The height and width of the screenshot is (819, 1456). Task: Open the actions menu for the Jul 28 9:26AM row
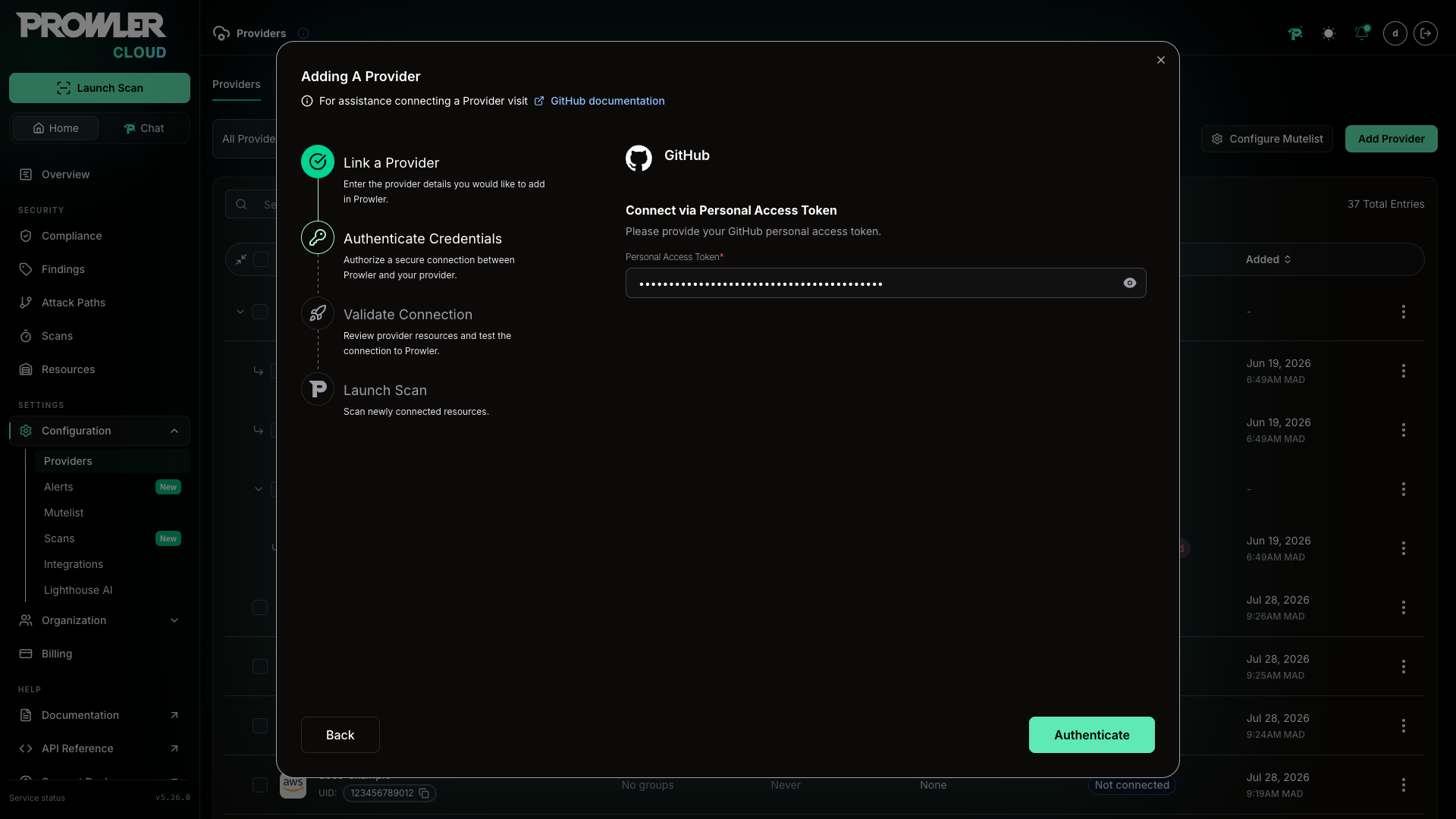[1403, 607]
